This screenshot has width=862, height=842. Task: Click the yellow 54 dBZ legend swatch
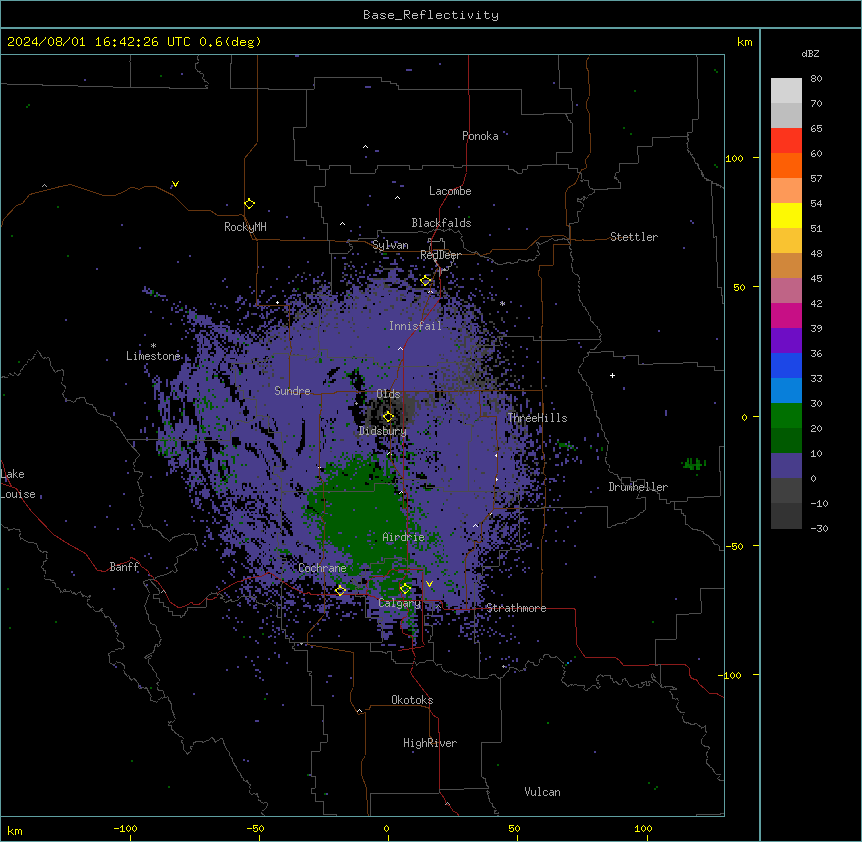[x=786, y=215]
